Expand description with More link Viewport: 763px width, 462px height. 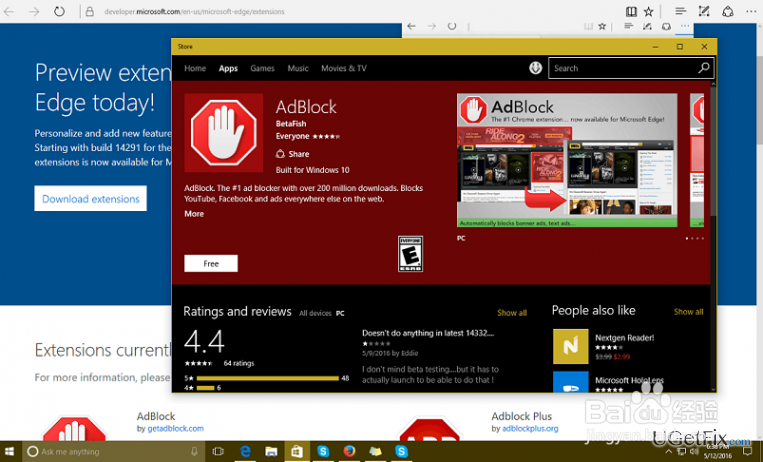tap(194, 214)
